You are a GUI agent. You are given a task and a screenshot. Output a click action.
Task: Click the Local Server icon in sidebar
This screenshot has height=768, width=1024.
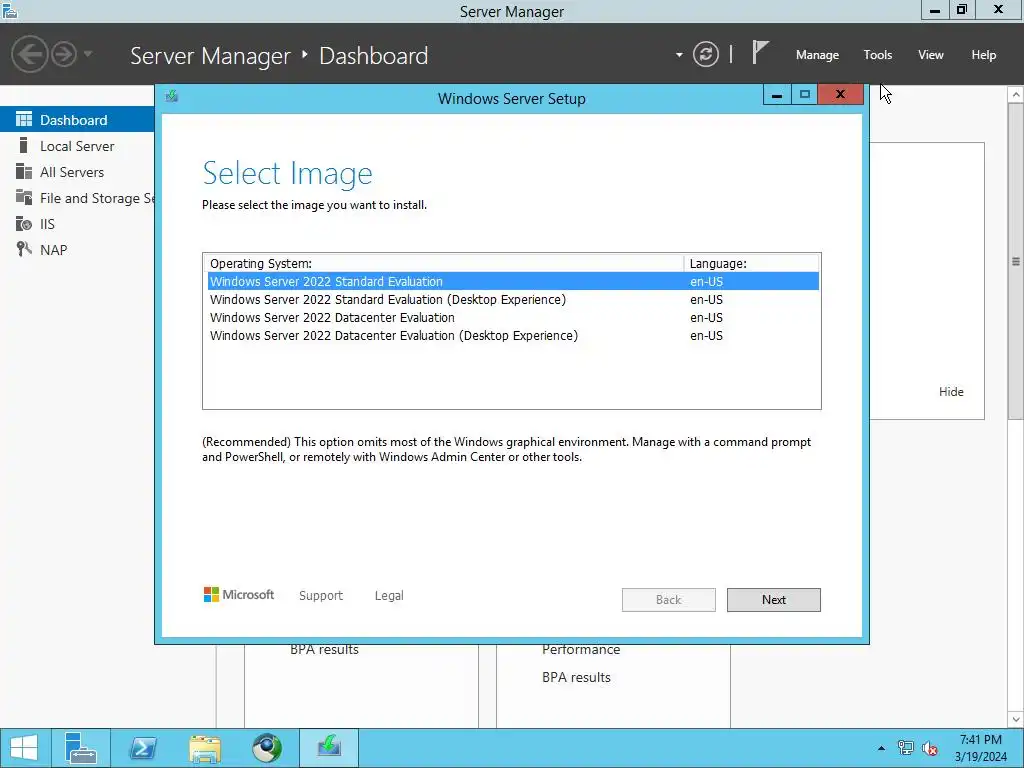(x=24, y=145)
